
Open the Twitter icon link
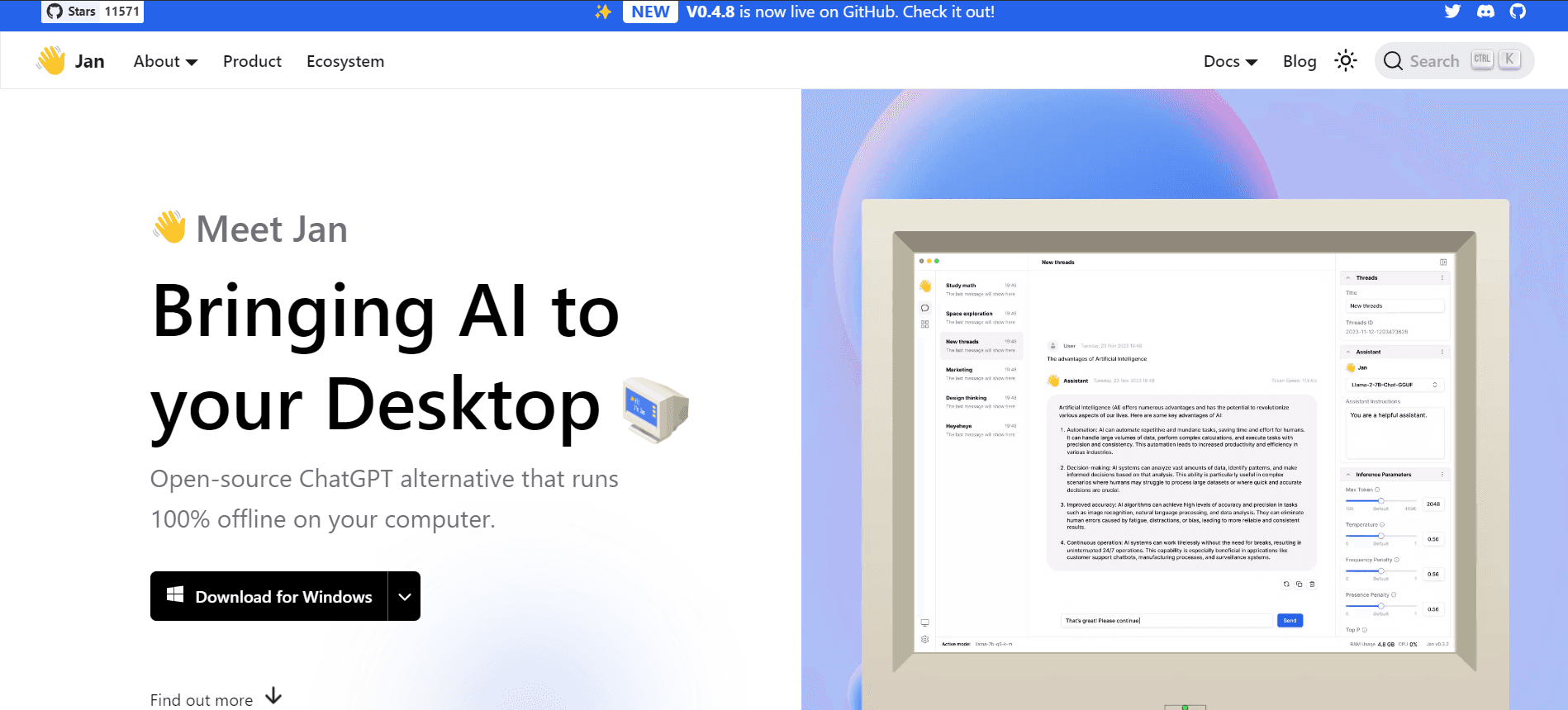[x=1452, y=12]
